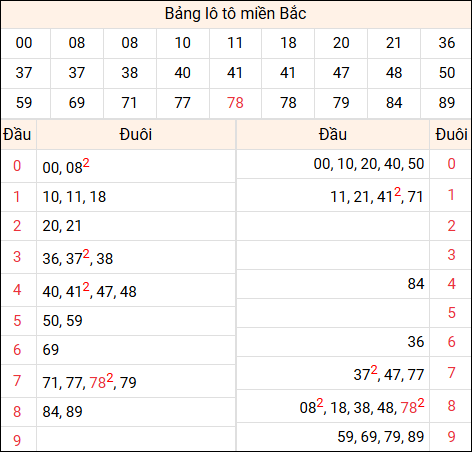Click the Đuôi header of the right table
This screenshot has height=452, width=472.
tap(451, 135)
